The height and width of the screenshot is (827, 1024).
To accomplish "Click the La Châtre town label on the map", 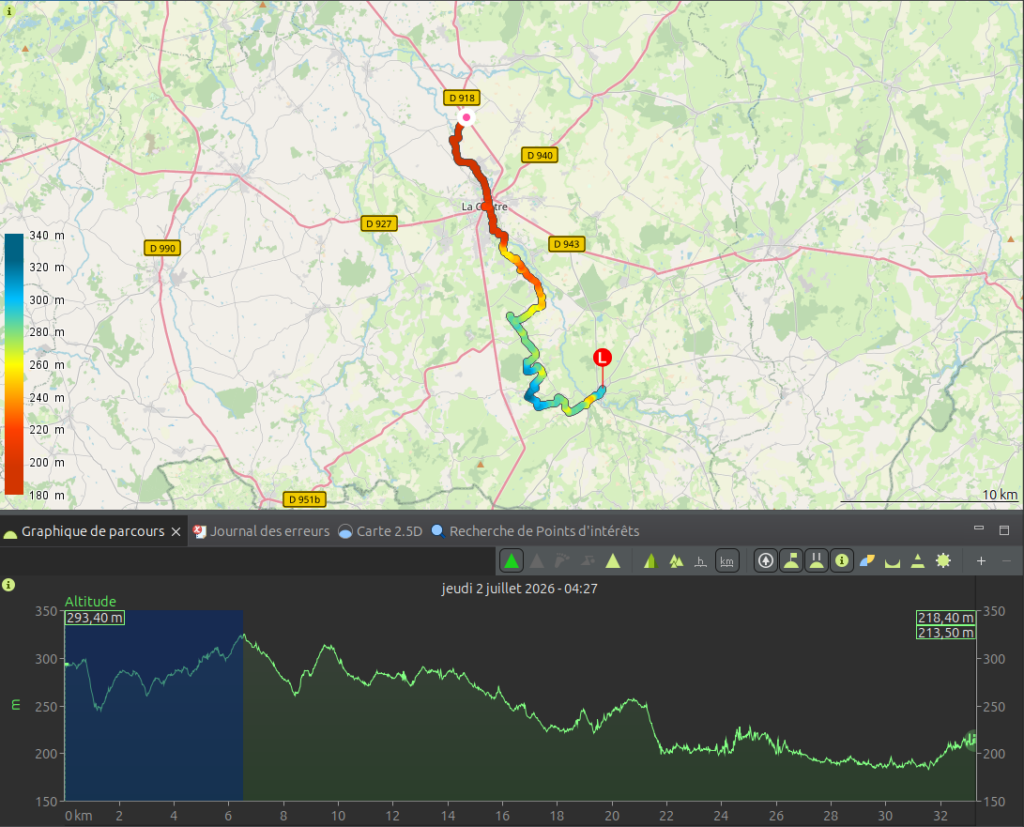I will click(x=485, y=206).
